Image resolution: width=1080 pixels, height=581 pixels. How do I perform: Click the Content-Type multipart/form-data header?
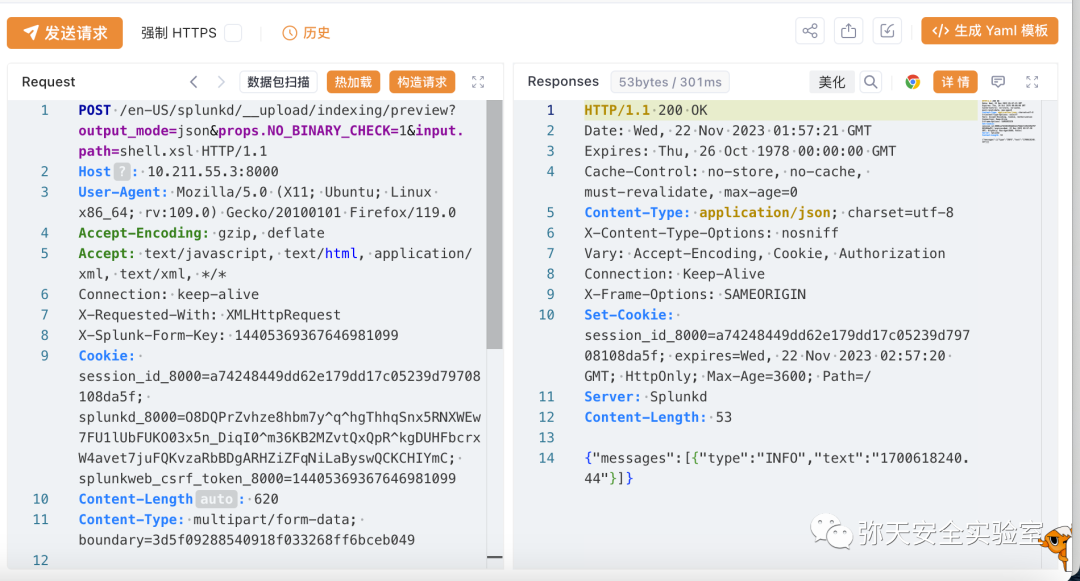[247, 529]
